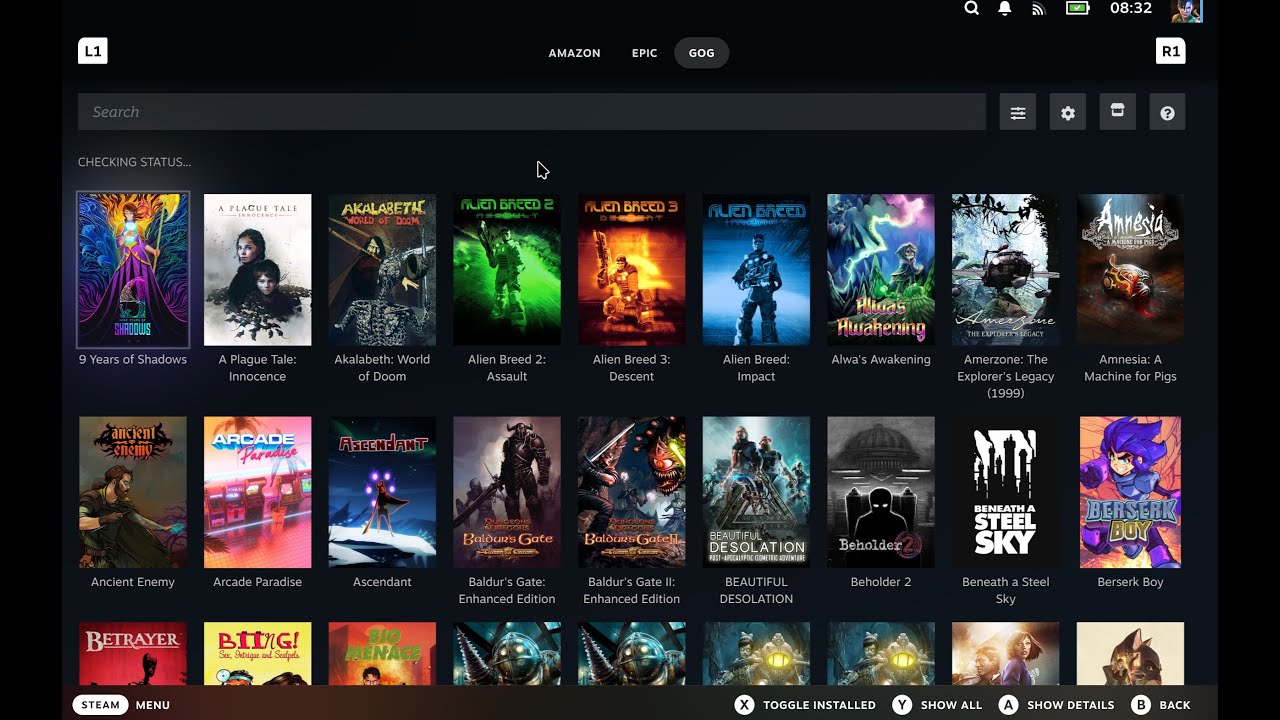
Task: Select Alien Breed 2: Assault cover
Action: (x=507, y=270)
